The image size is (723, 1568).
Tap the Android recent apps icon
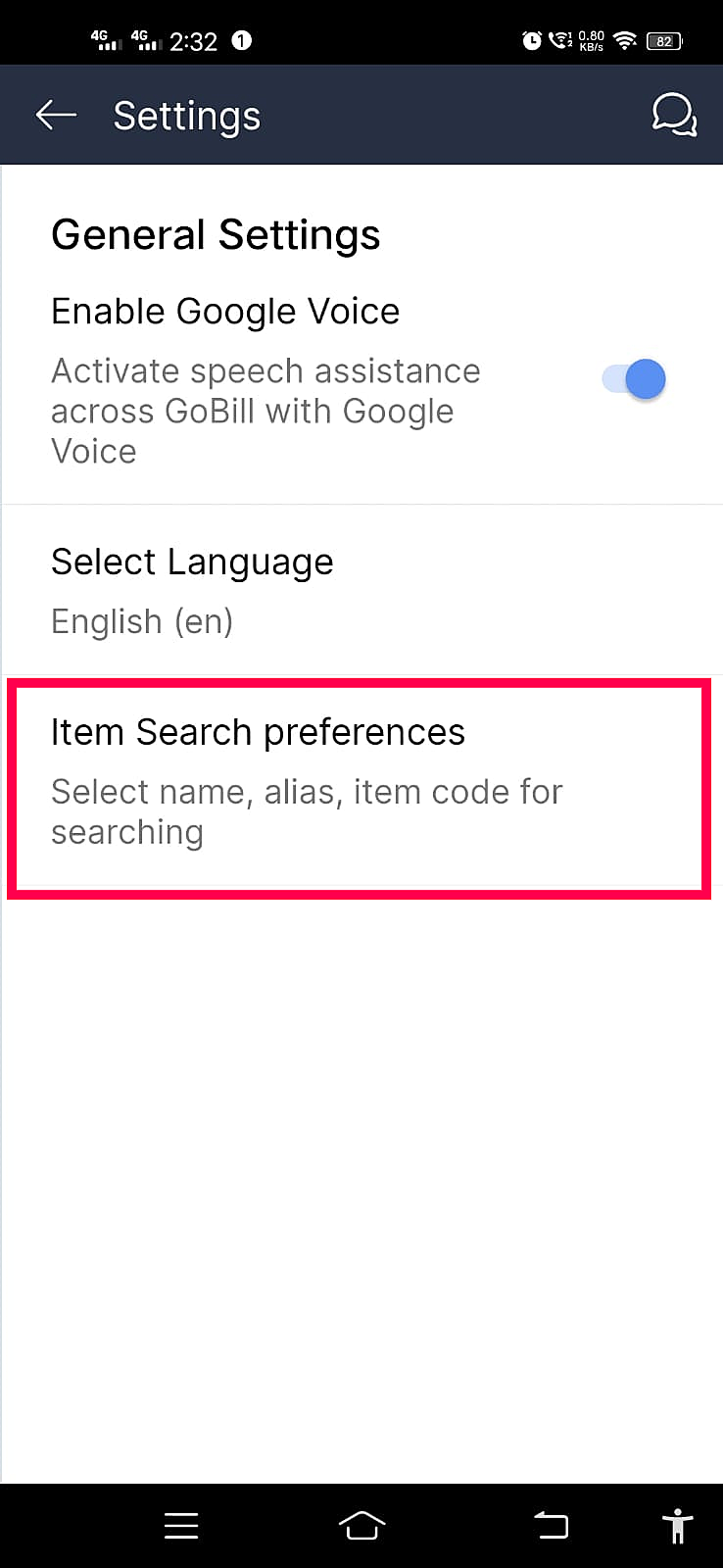pos(181,1526)
